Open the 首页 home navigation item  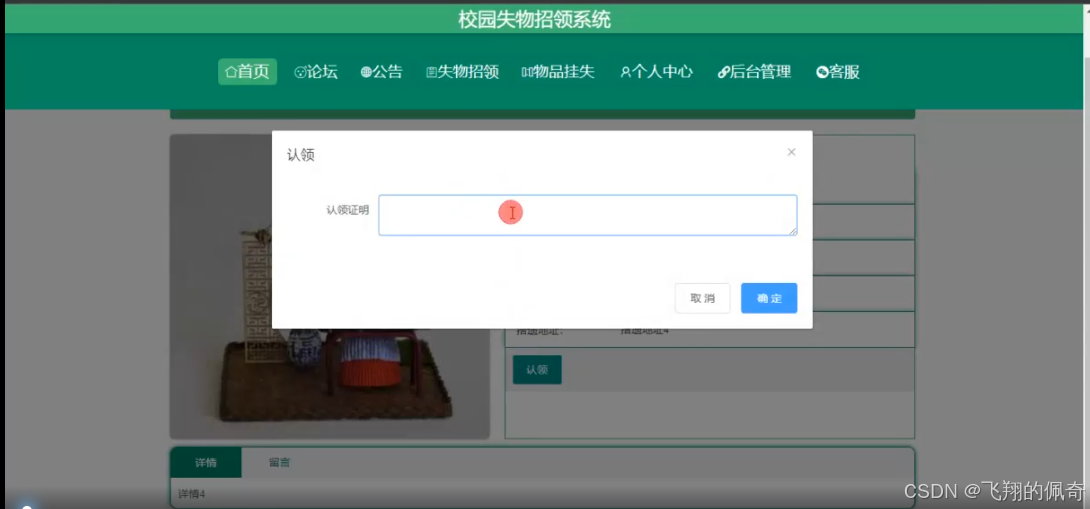[x=247, y=72]
